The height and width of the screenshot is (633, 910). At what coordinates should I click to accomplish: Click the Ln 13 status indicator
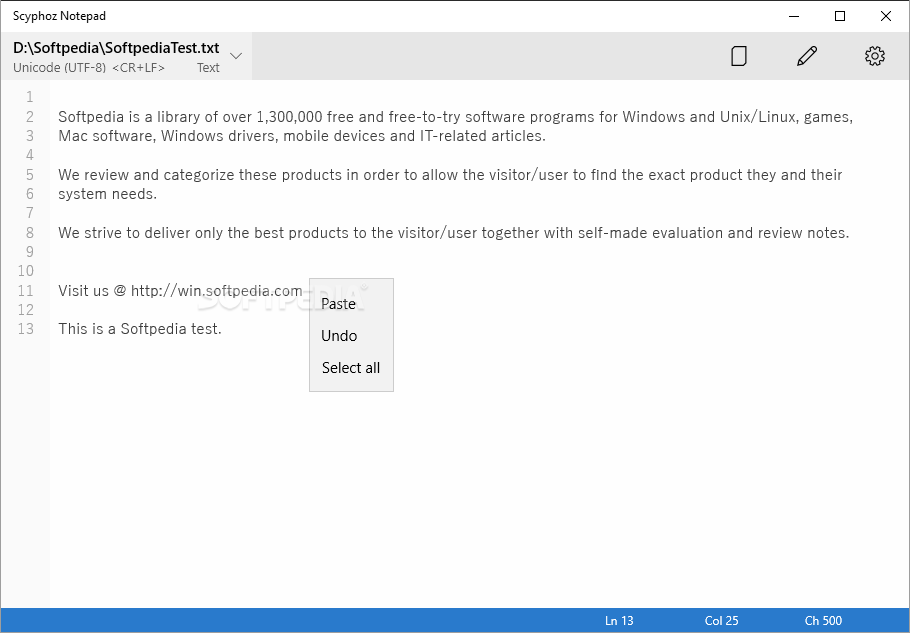click(x=619, y=620)
